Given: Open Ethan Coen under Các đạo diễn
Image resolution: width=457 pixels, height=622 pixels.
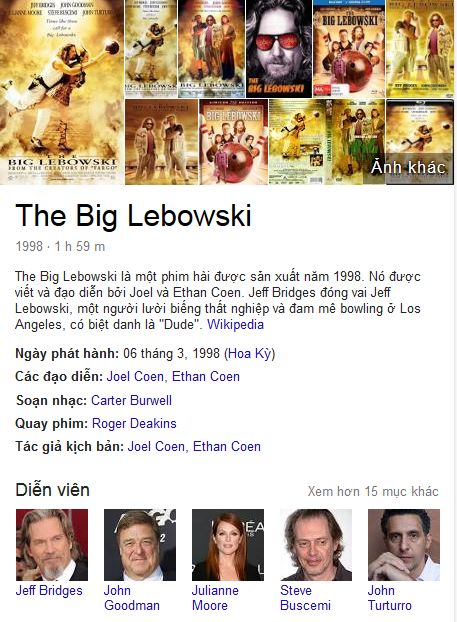Looking at the screenshot, I should pyautogui.click(x=206, y=376).
